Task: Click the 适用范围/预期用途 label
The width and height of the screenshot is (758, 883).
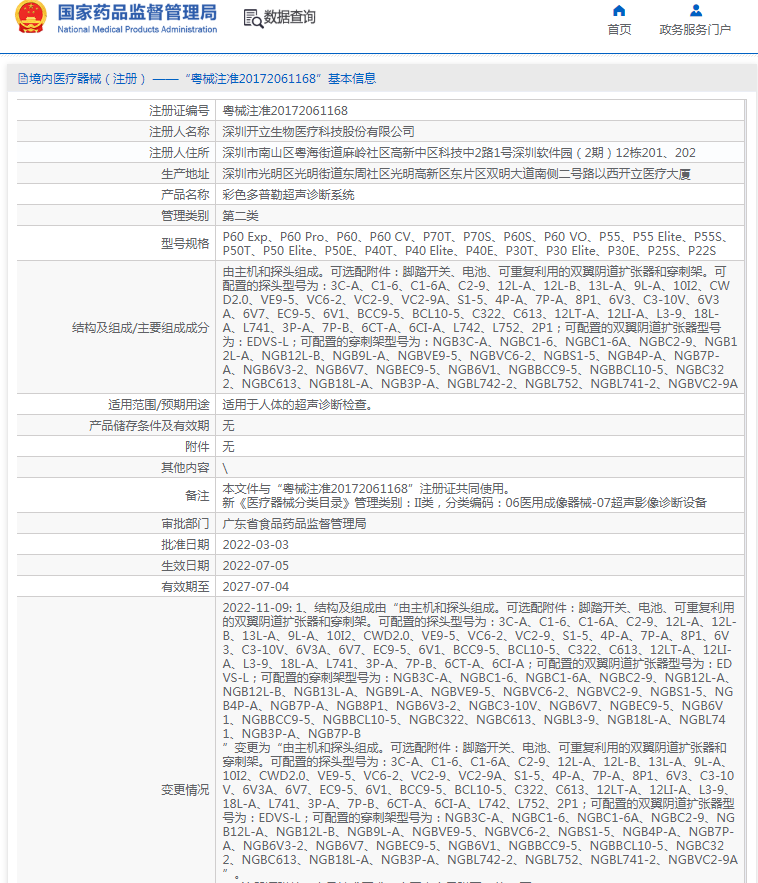Action: 159,405
